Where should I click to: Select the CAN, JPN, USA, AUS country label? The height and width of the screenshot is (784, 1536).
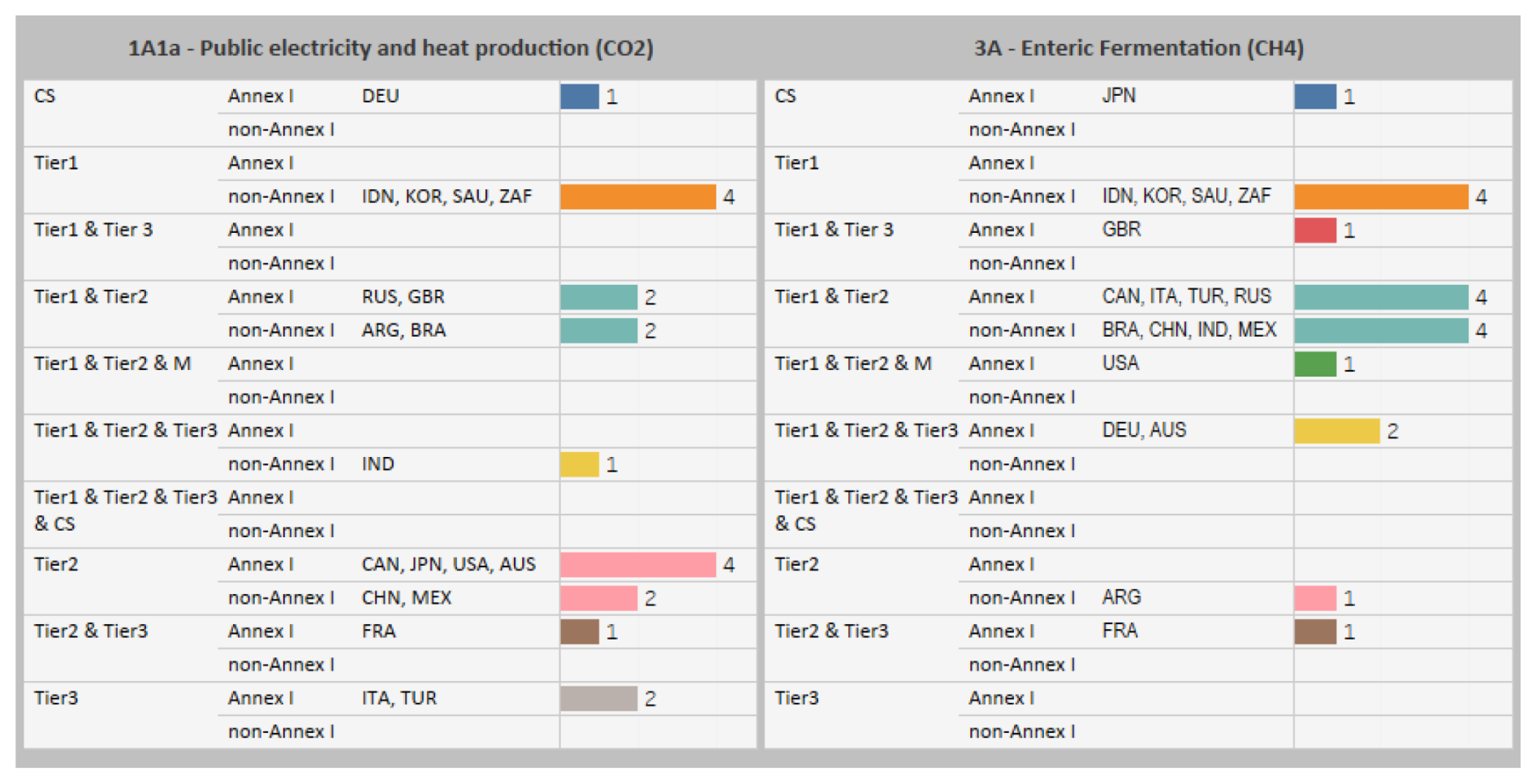pyautogui.click(x=448, y=564)
